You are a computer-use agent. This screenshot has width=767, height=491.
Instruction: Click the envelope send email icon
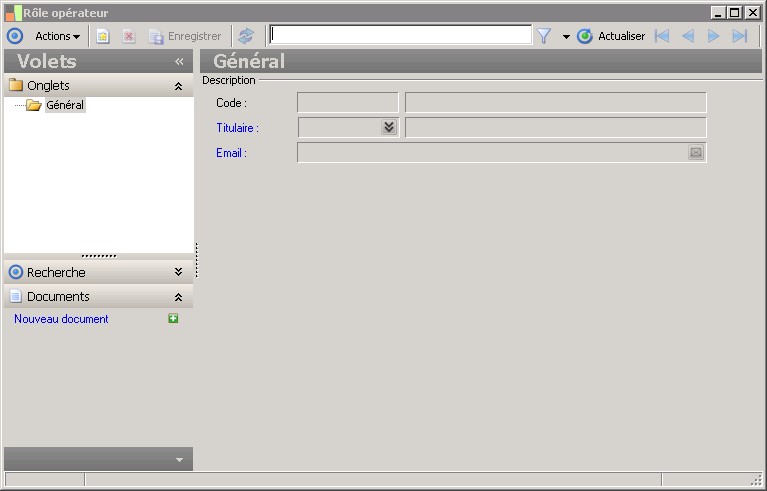696,153
